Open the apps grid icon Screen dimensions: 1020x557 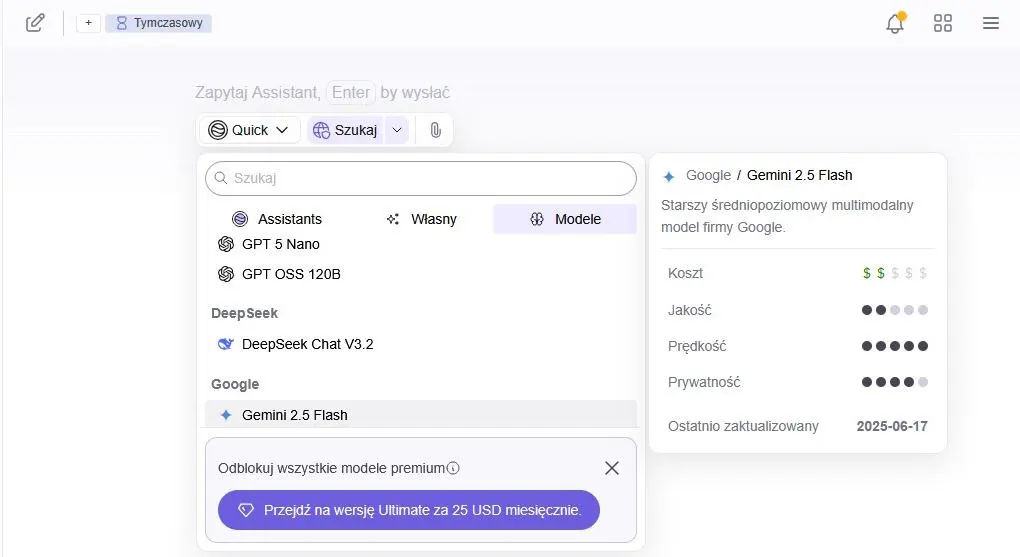[942, 23]
